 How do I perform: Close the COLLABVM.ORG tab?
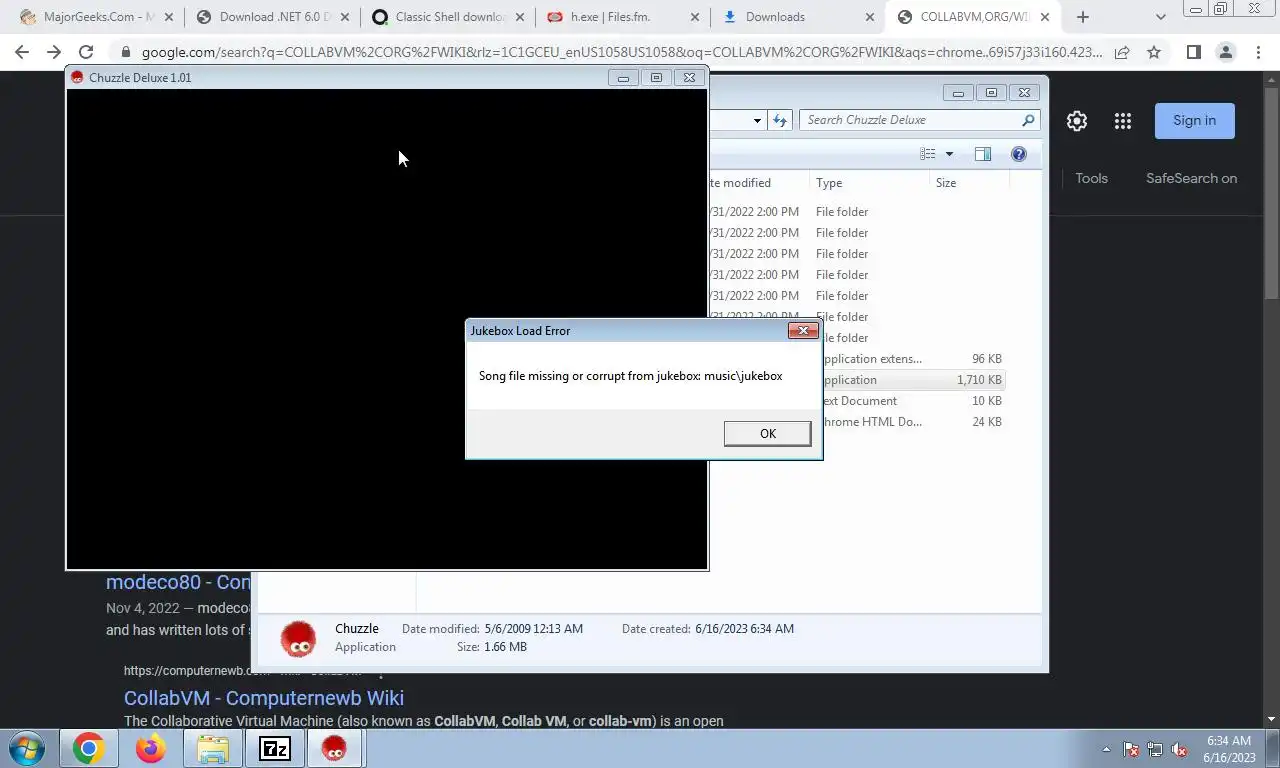pos(1045,17)
